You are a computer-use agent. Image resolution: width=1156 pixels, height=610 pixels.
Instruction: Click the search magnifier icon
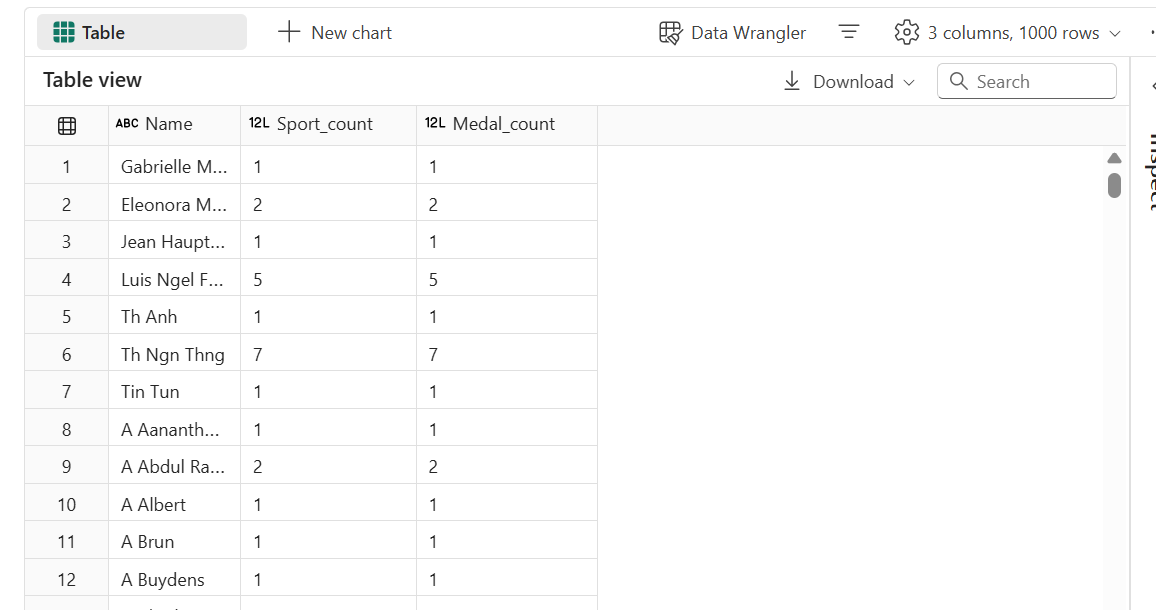pos(958,82)
